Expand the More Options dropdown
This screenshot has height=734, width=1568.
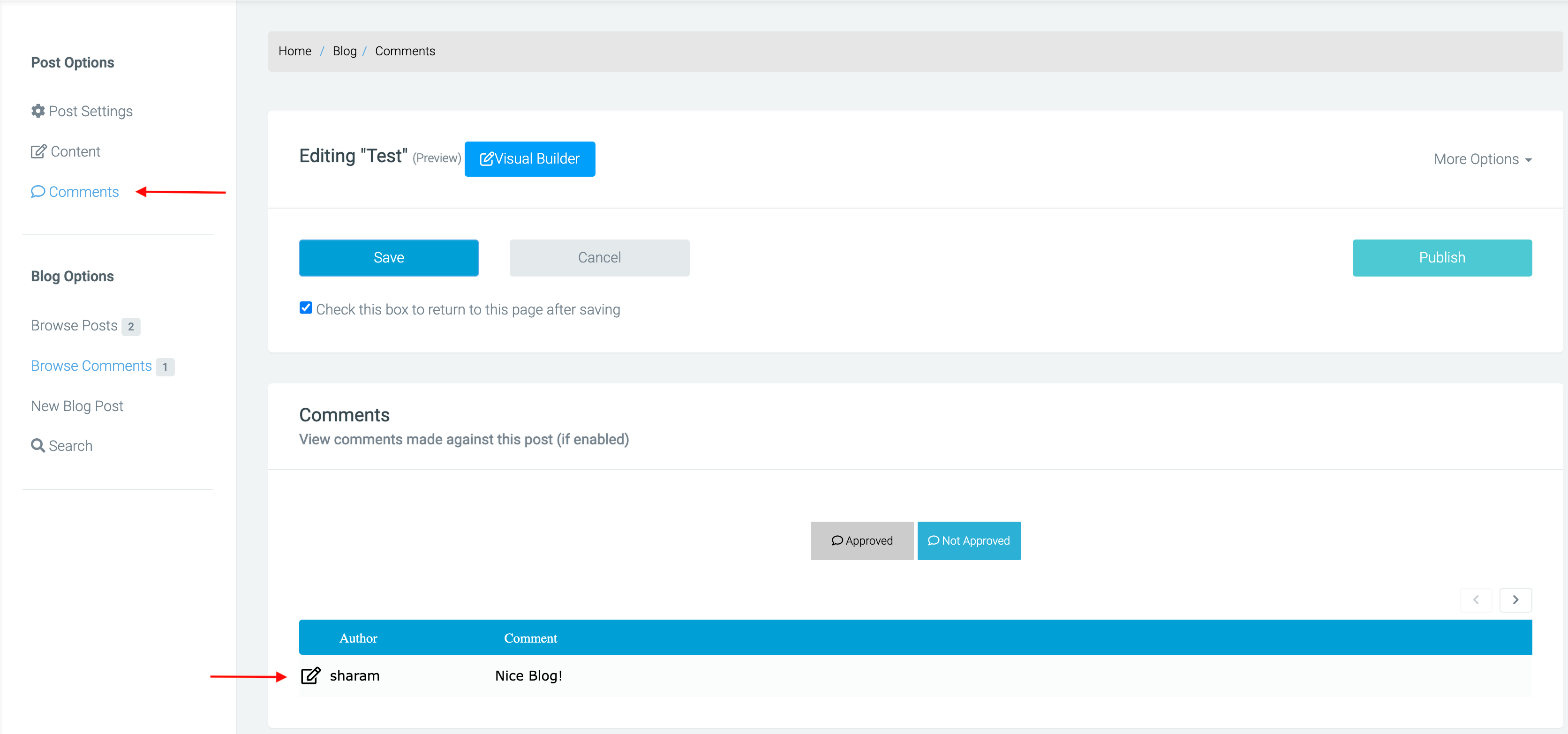click(1482, 159)
